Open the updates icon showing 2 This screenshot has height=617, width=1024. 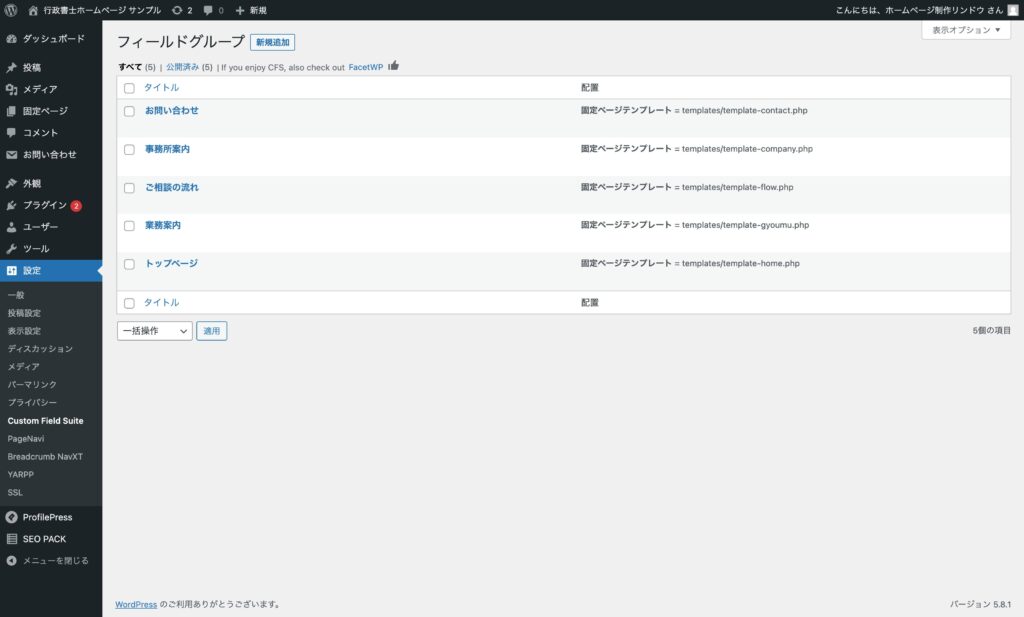[177, 10]
